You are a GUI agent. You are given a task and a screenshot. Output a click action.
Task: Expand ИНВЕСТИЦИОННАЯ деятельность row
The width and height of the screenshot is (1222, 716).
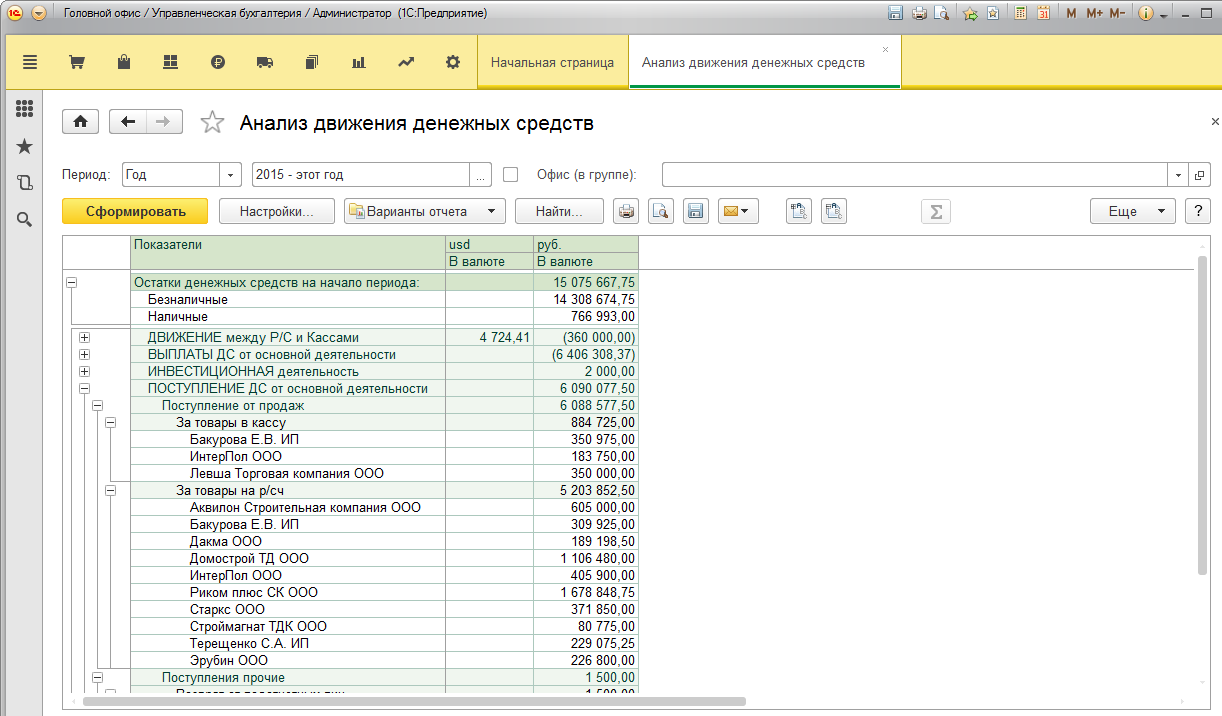pyautogui.click(x=84, y=372)
